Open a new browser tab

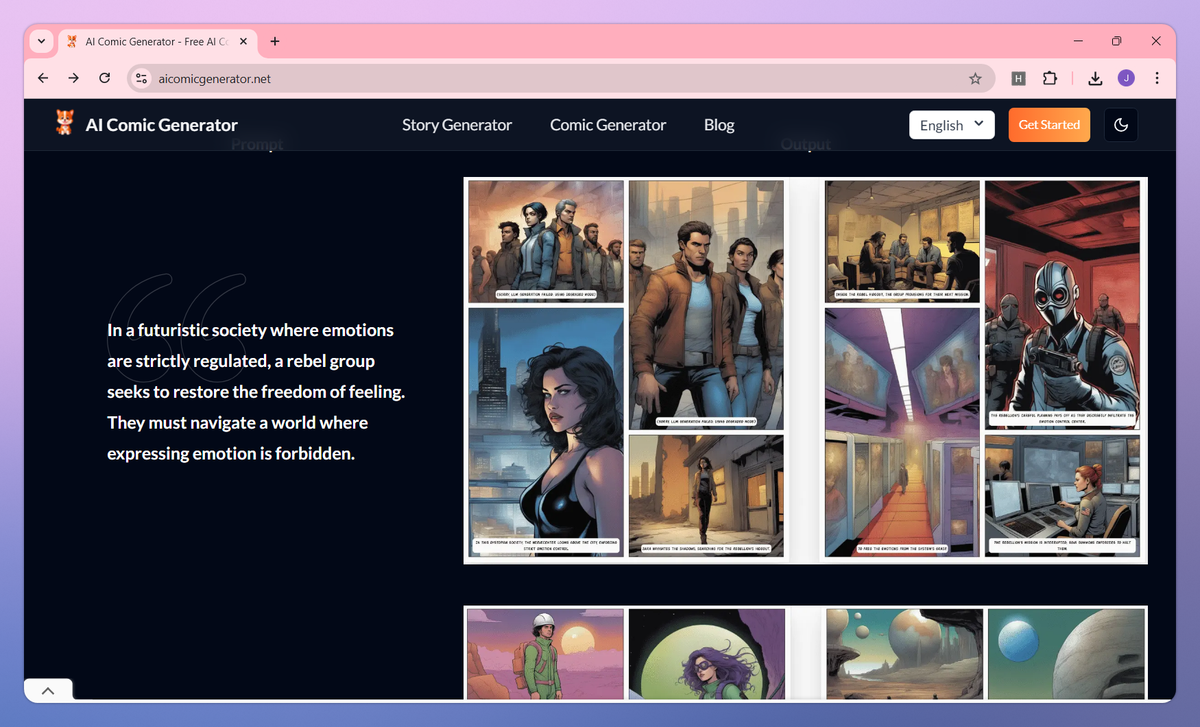pyautogui.click(x=274, y=41)
